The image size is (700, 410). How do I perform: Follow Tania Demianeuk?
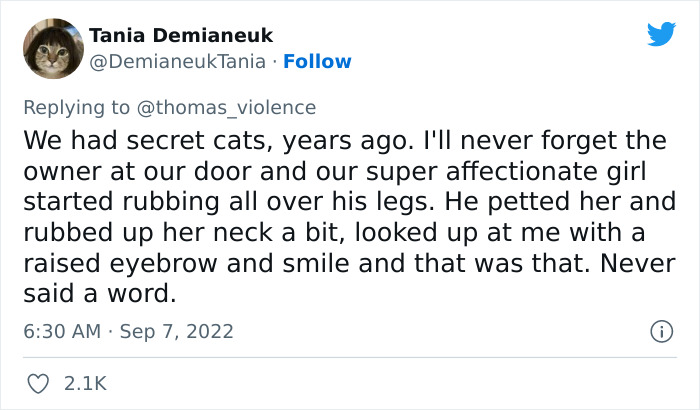[x=317, y=62]
